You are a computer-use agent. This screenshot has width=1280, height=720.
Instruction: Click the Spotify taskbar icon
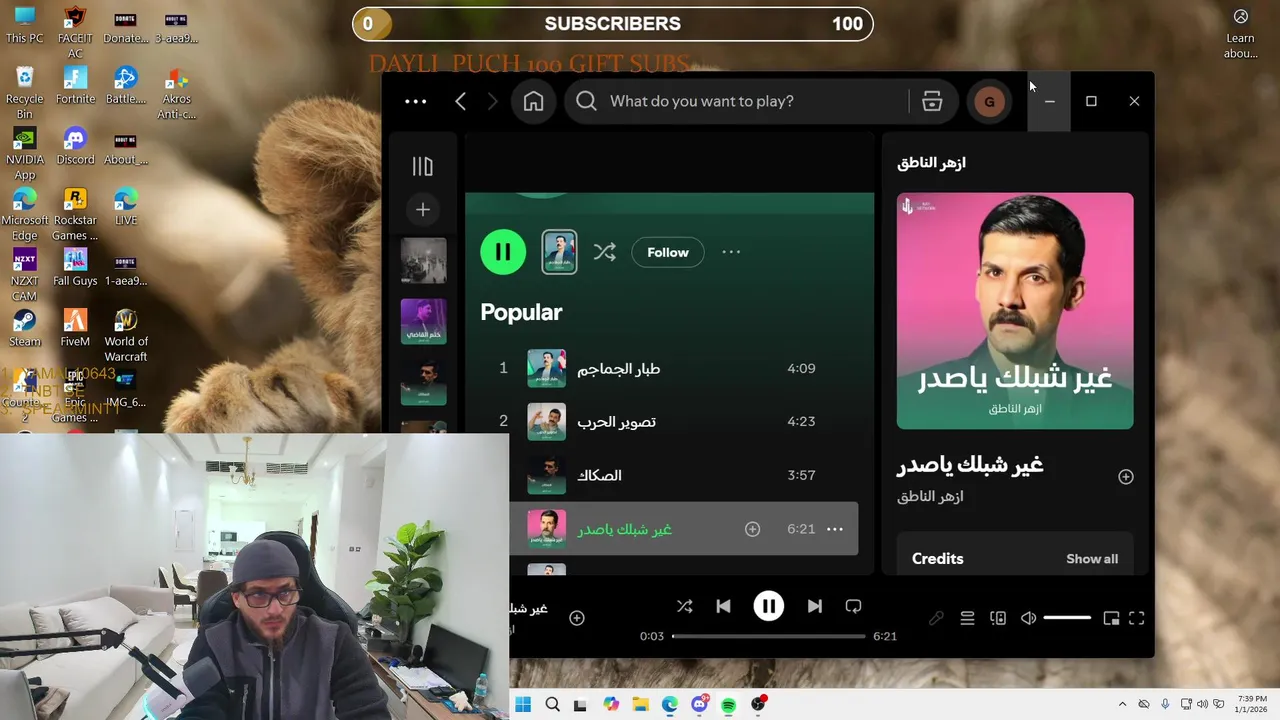(729, 705)
